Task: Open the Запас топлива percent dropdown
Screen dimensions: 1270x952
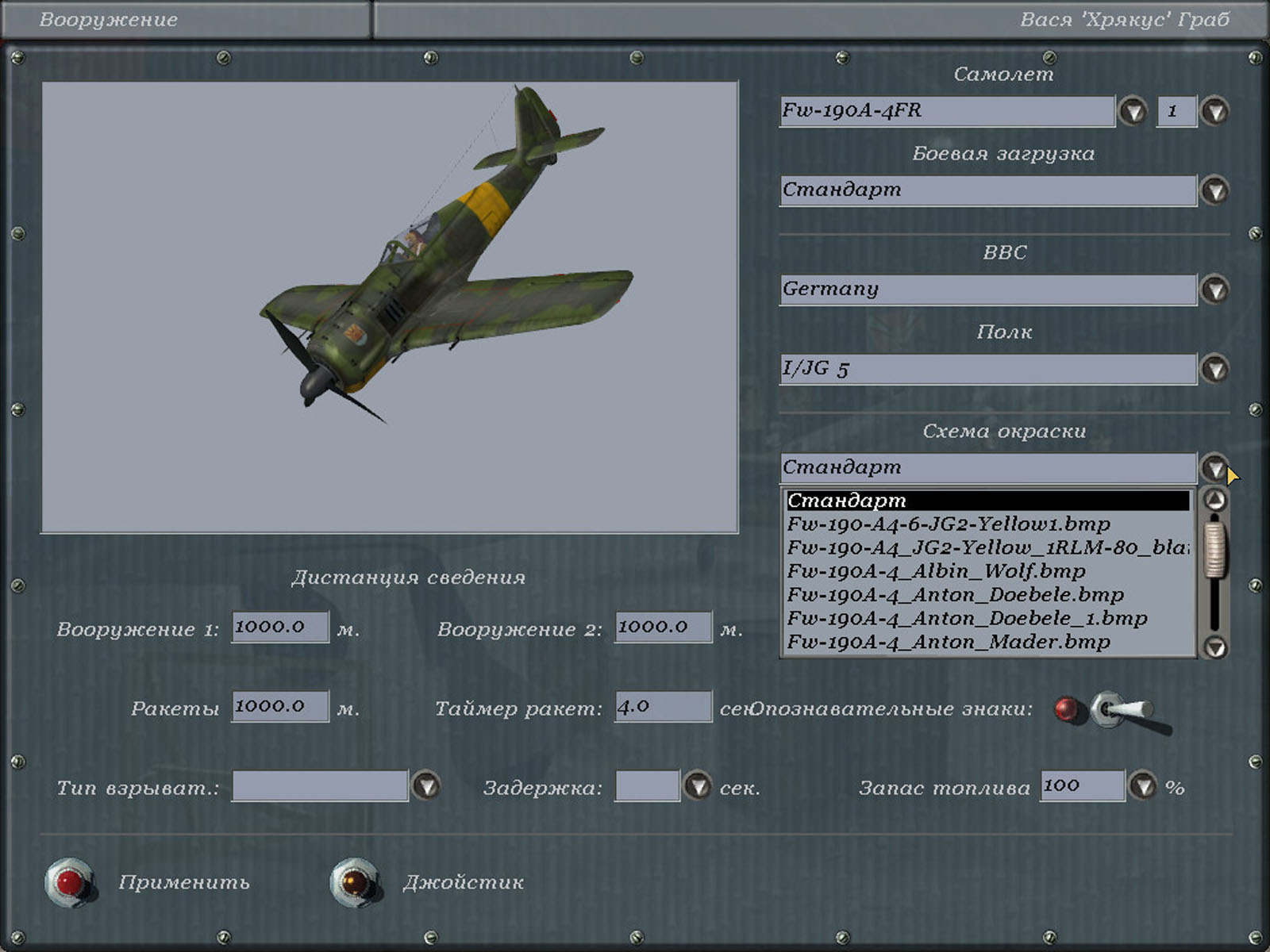Action: (x=1143, y=786)
